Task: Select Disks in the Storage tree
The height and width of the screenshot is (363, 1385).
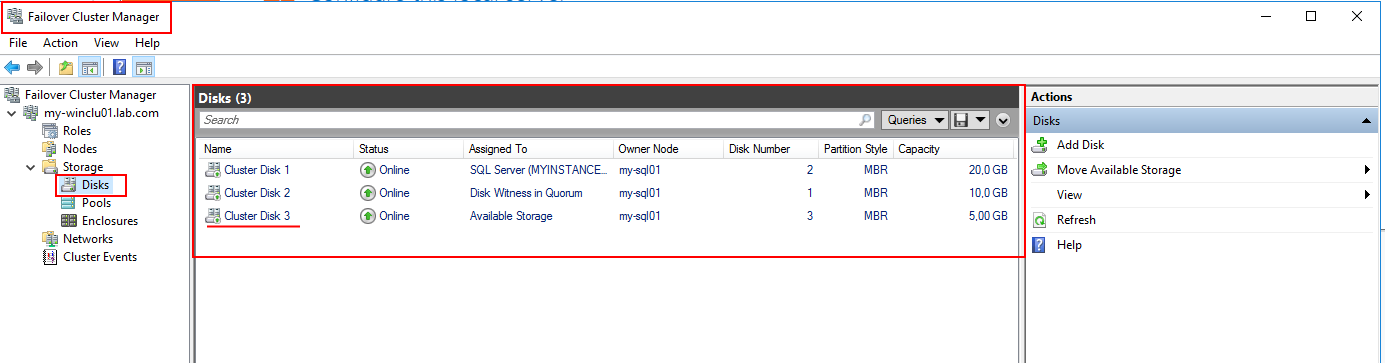Action: (x=95, y=185)
